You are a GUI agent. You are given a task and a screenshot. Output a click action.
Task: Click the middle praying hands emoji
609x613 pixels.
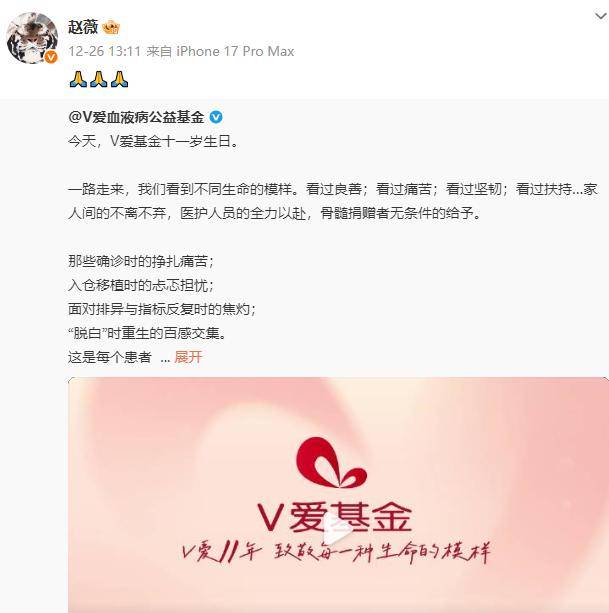tap(99, 79)
